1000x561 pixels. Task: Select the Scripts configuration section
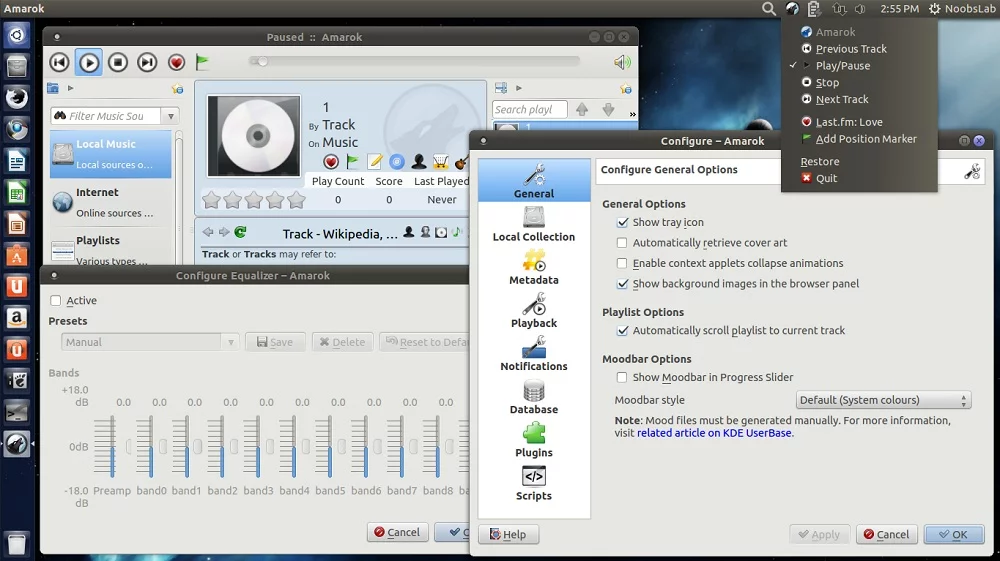(x=534, y=483)
